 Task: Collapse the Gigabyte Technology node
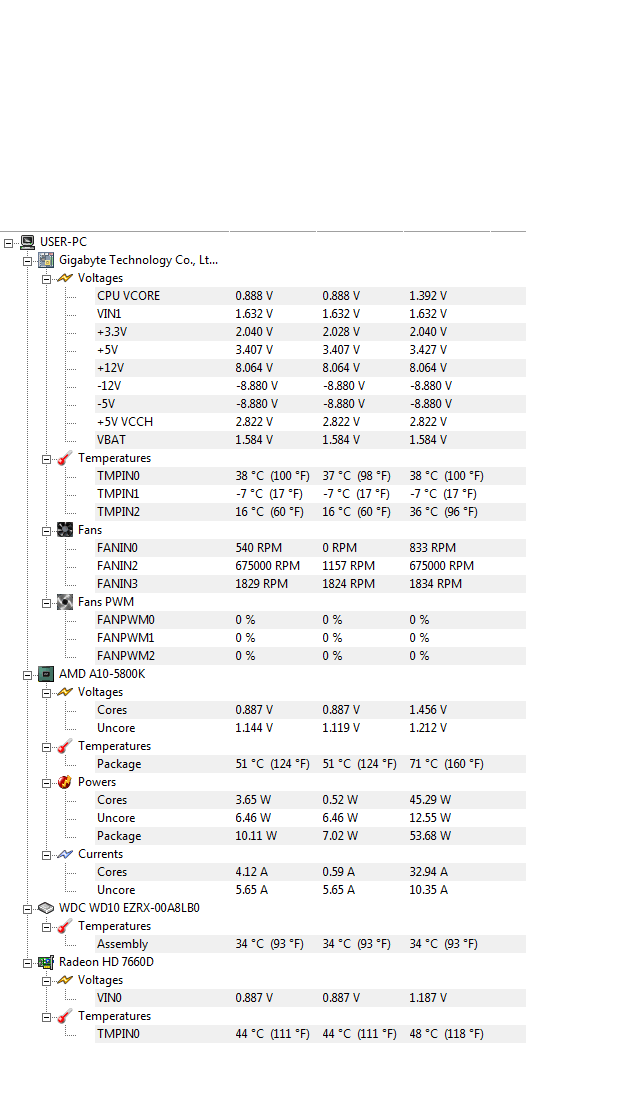point(27,261)
